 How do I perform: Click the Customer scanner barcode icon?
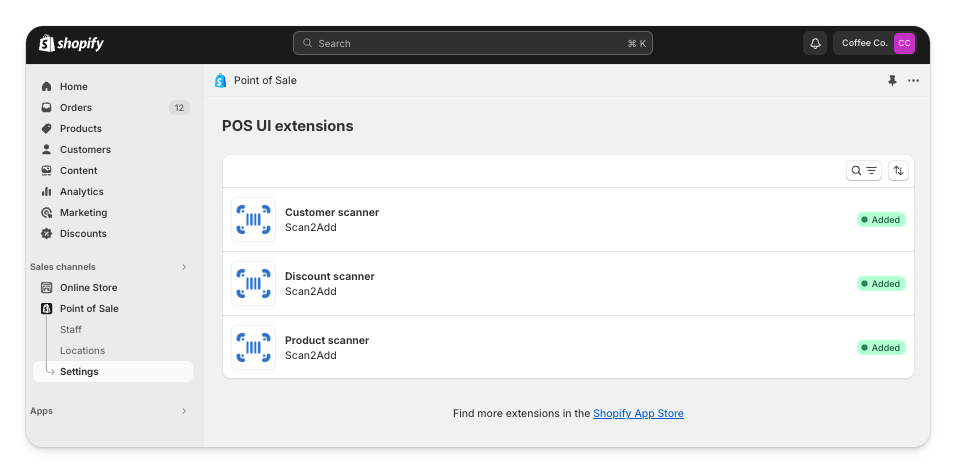tap(253, 220)
